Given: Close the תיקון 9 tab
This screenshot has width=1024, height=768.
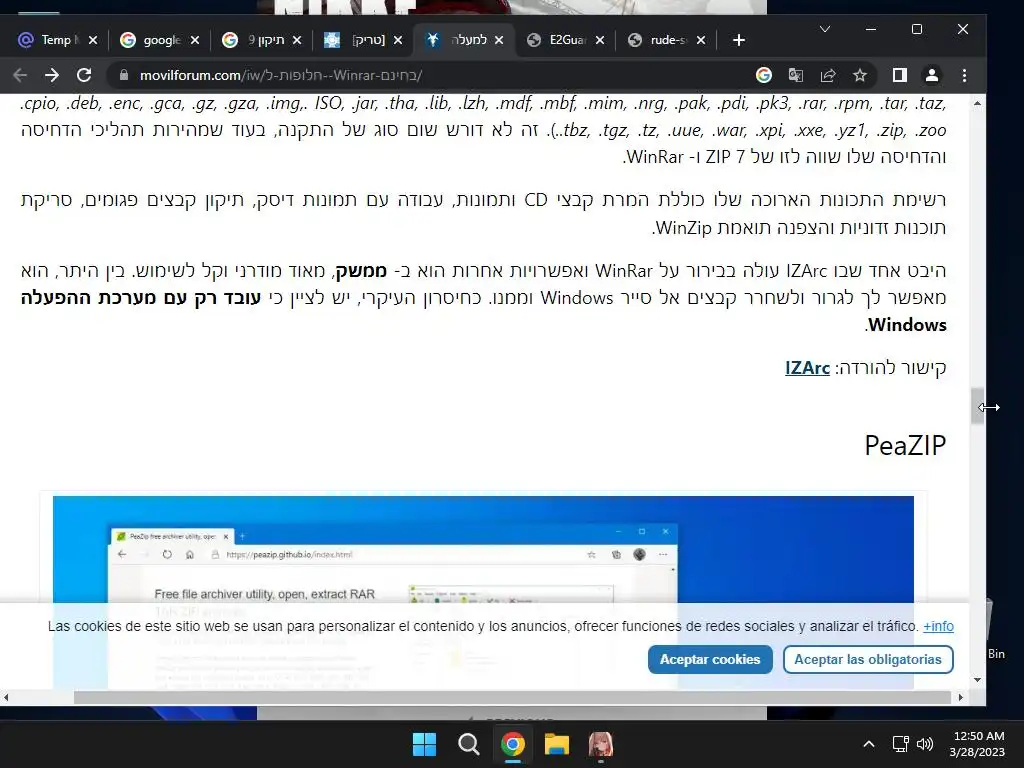Looking at the screenshot, I should 297,40.
